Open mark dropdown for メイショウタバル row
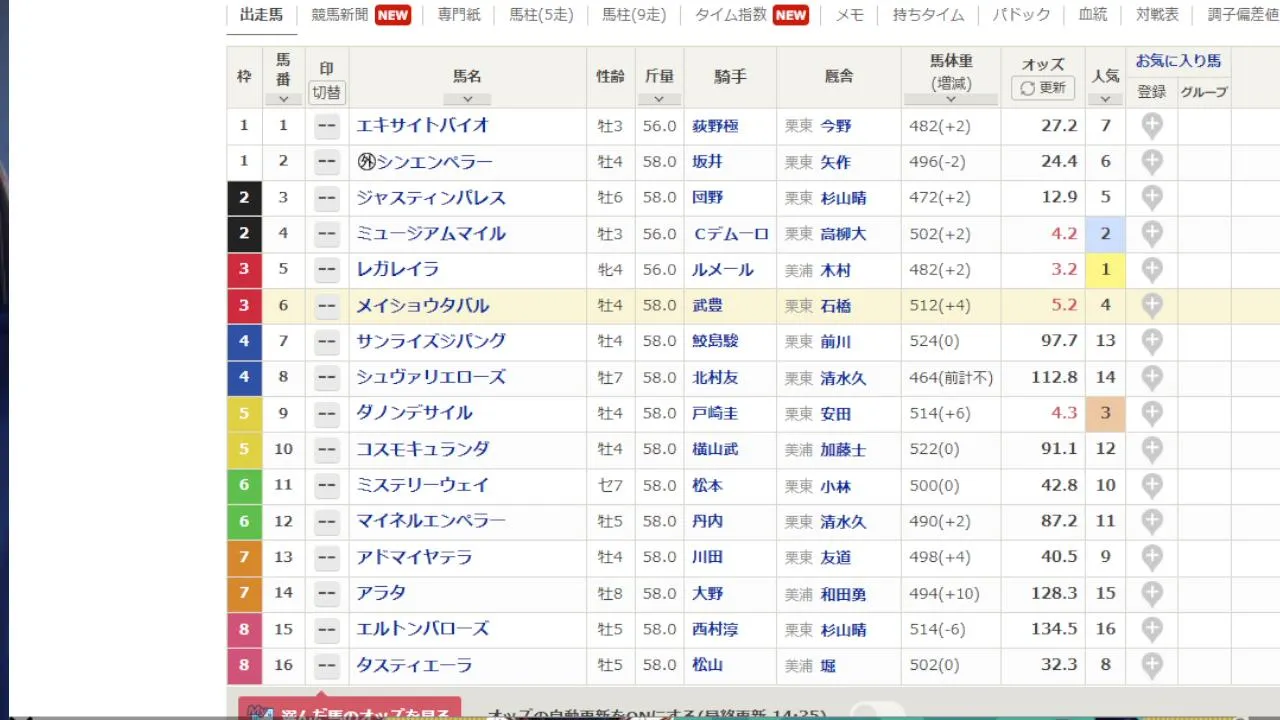1280x720 pixels. [x=327, y=306]
